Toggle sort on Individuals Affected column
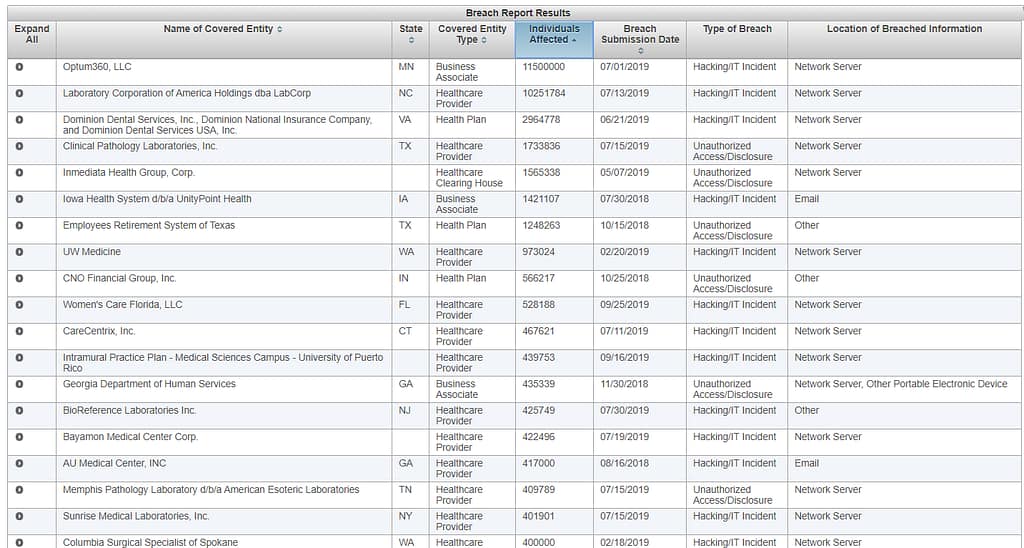 pos(554,34)
